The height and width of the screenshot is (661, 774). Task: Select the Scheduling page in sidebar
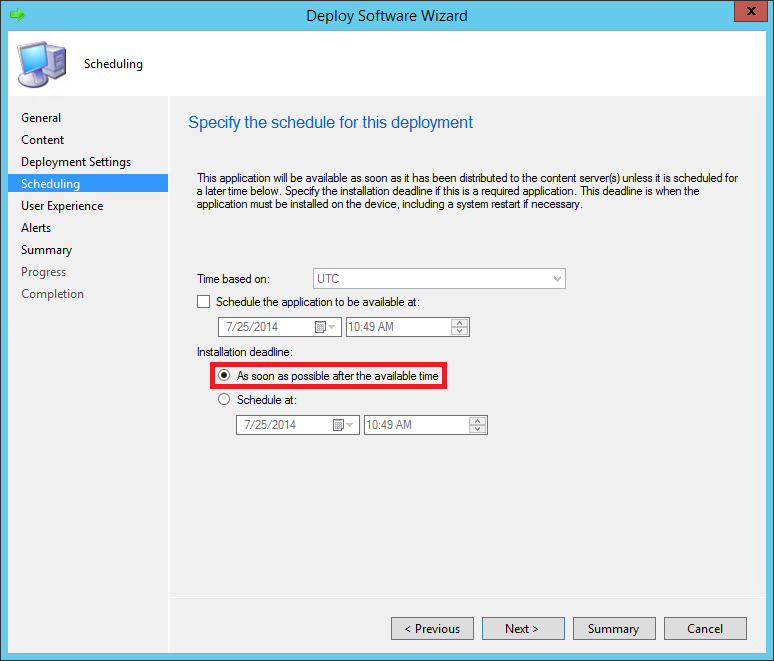[88, 184]
